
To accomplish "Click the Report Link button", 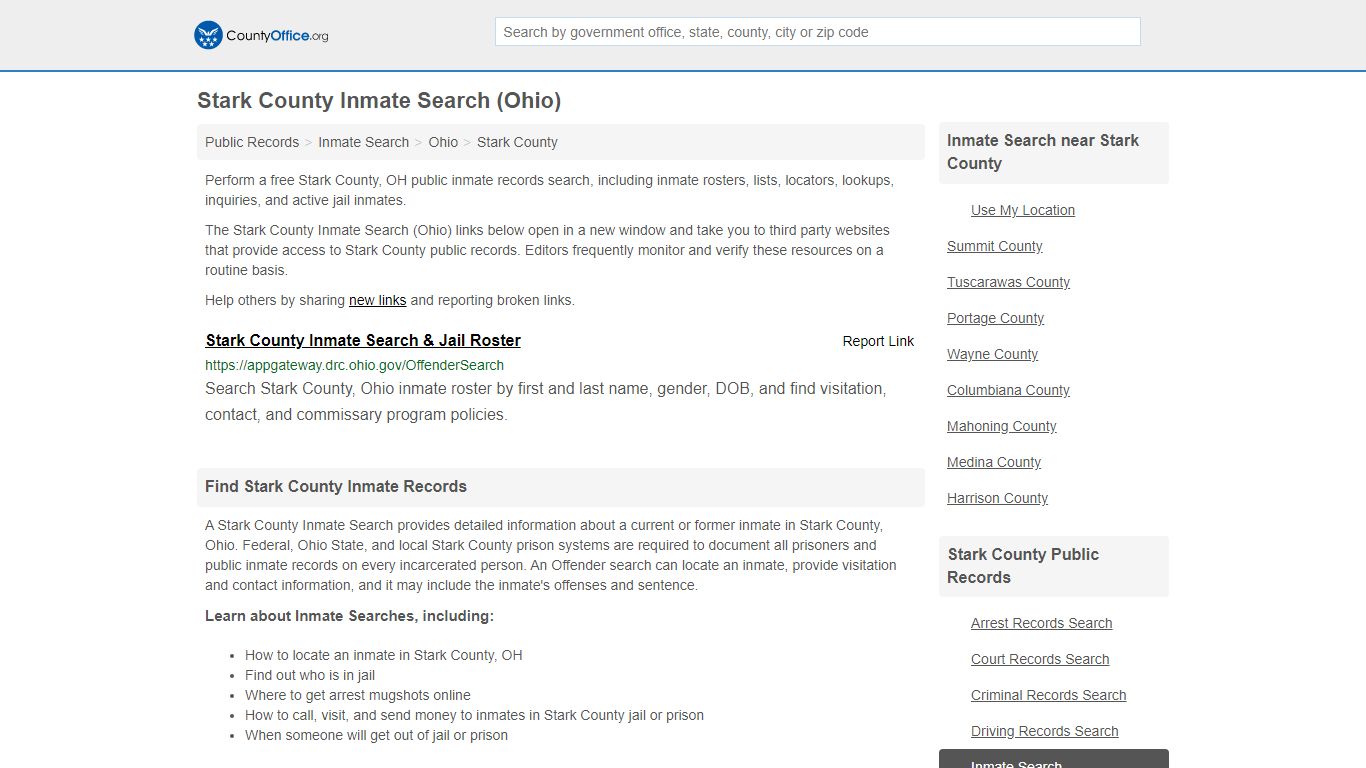I will [x=878, y=341].
